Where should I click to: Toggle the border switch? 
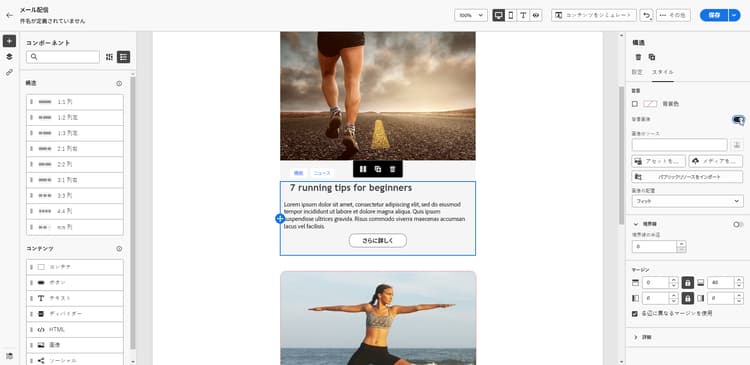tap(738, 224)
